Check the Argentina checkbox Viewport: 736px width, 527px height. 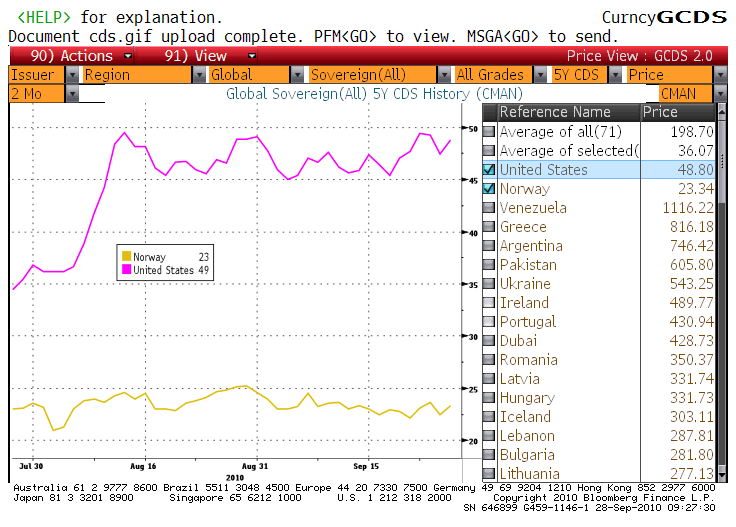click(x=489, y=245)
